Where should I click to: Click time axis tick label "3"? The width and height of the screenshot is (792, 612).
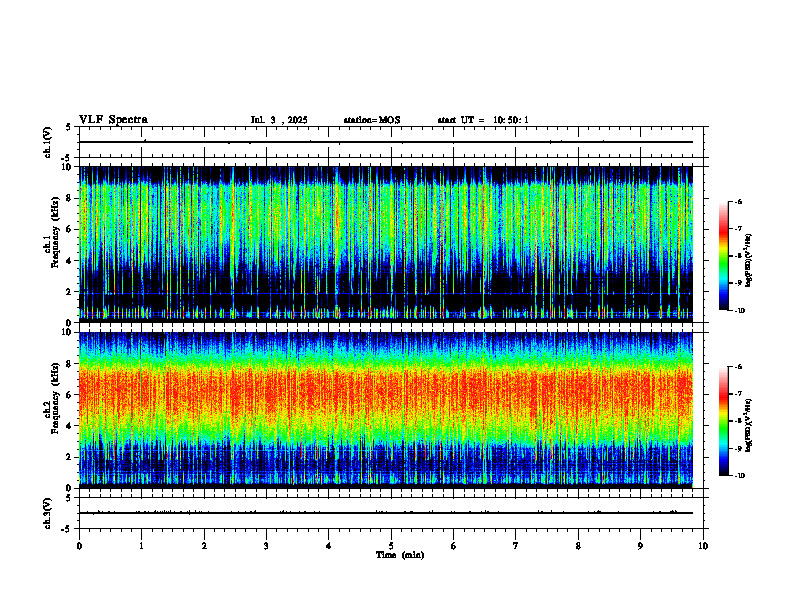[x=266, y=546]
